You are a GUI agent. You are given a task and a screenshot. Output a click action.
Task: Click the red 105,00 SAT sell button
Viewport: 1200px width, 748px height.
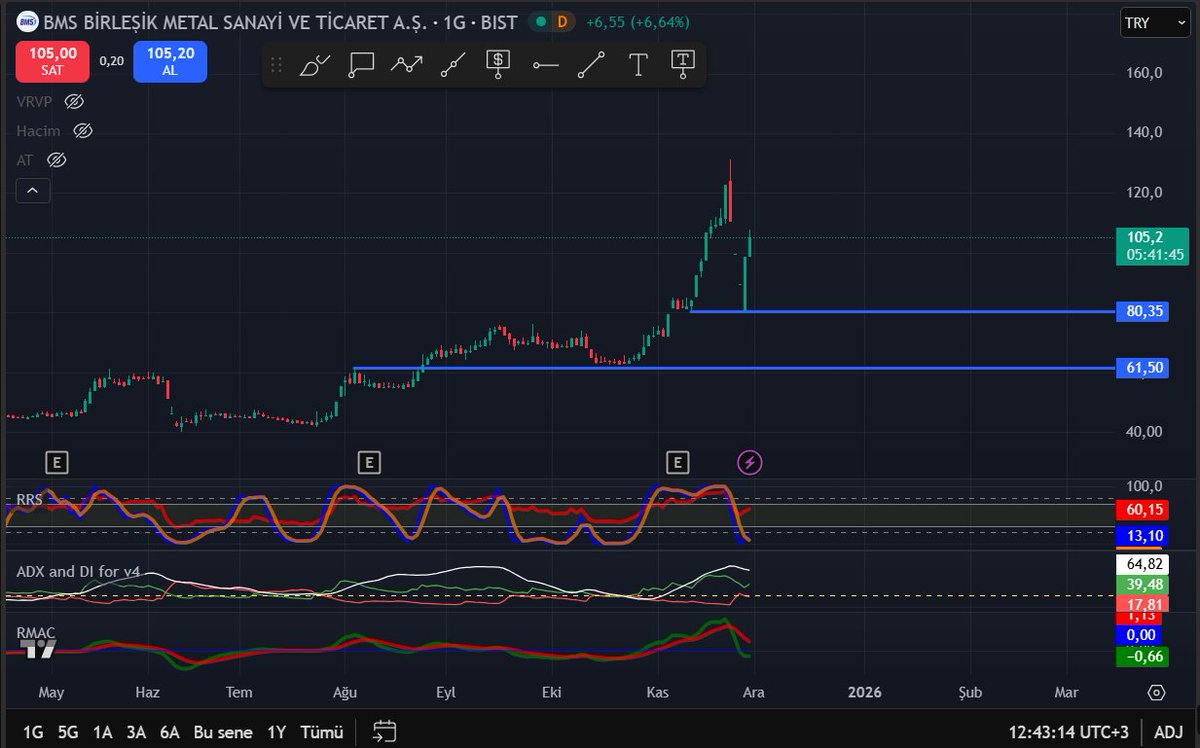click(53, 61)
